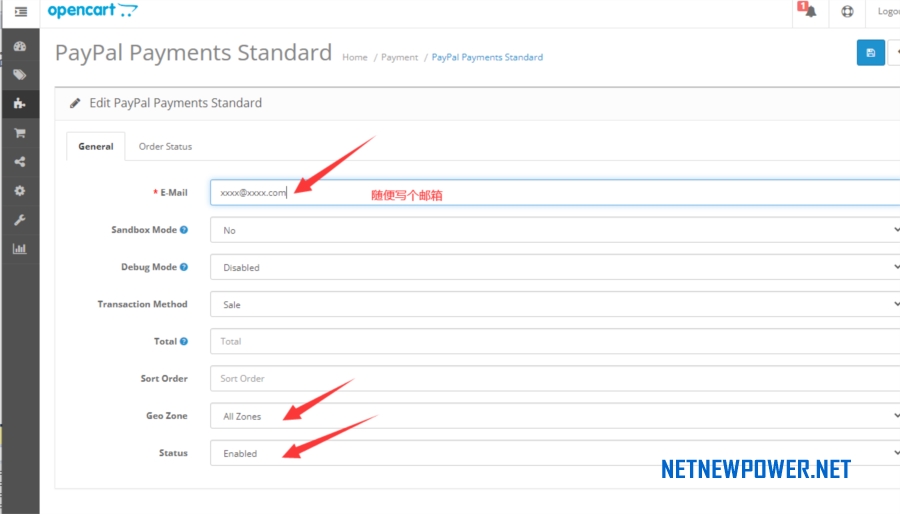This screenshot has height=514, width=900.
Task: Toggle the sidebar menu hamburger icon
Action: coord(21,11)
